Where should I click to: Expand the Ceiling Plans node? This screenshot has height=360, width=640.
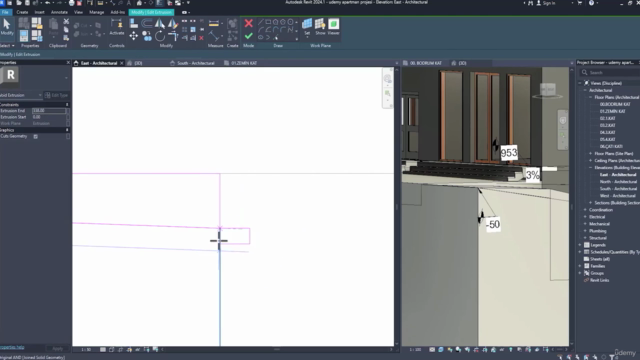pos(591,161)
